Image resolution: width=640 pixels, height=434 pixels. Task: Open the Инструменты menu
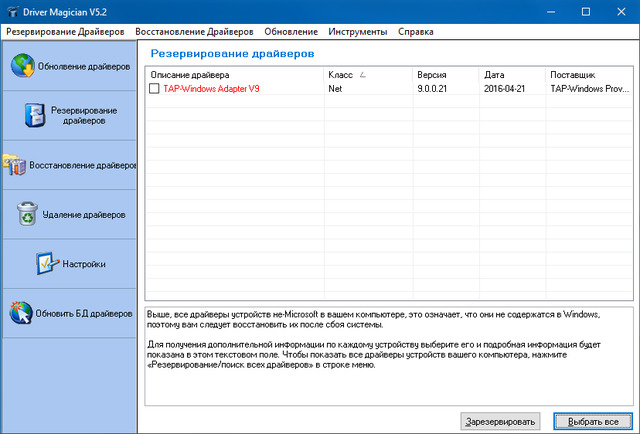coord(357,31)
